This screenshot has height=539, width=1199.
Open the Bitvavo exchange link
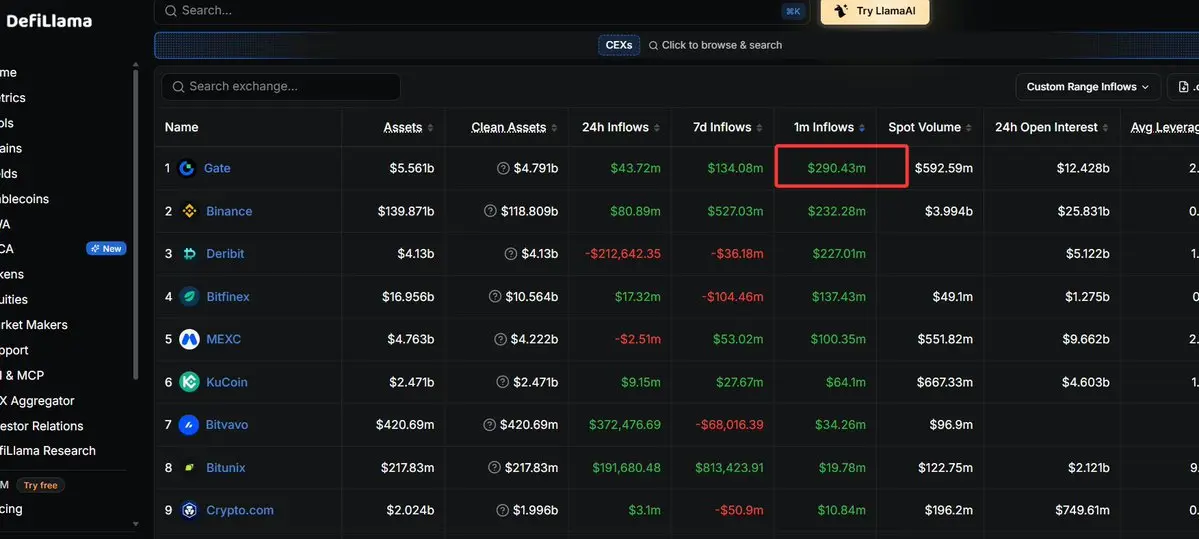tap(226, 425)
